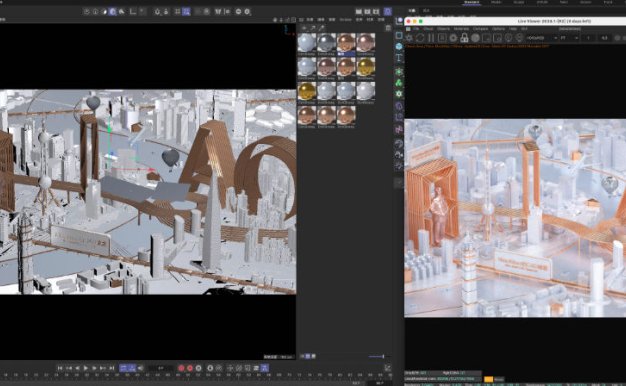Expand the PT kernel dropdown in Live Viewer

tap(569, 38)
